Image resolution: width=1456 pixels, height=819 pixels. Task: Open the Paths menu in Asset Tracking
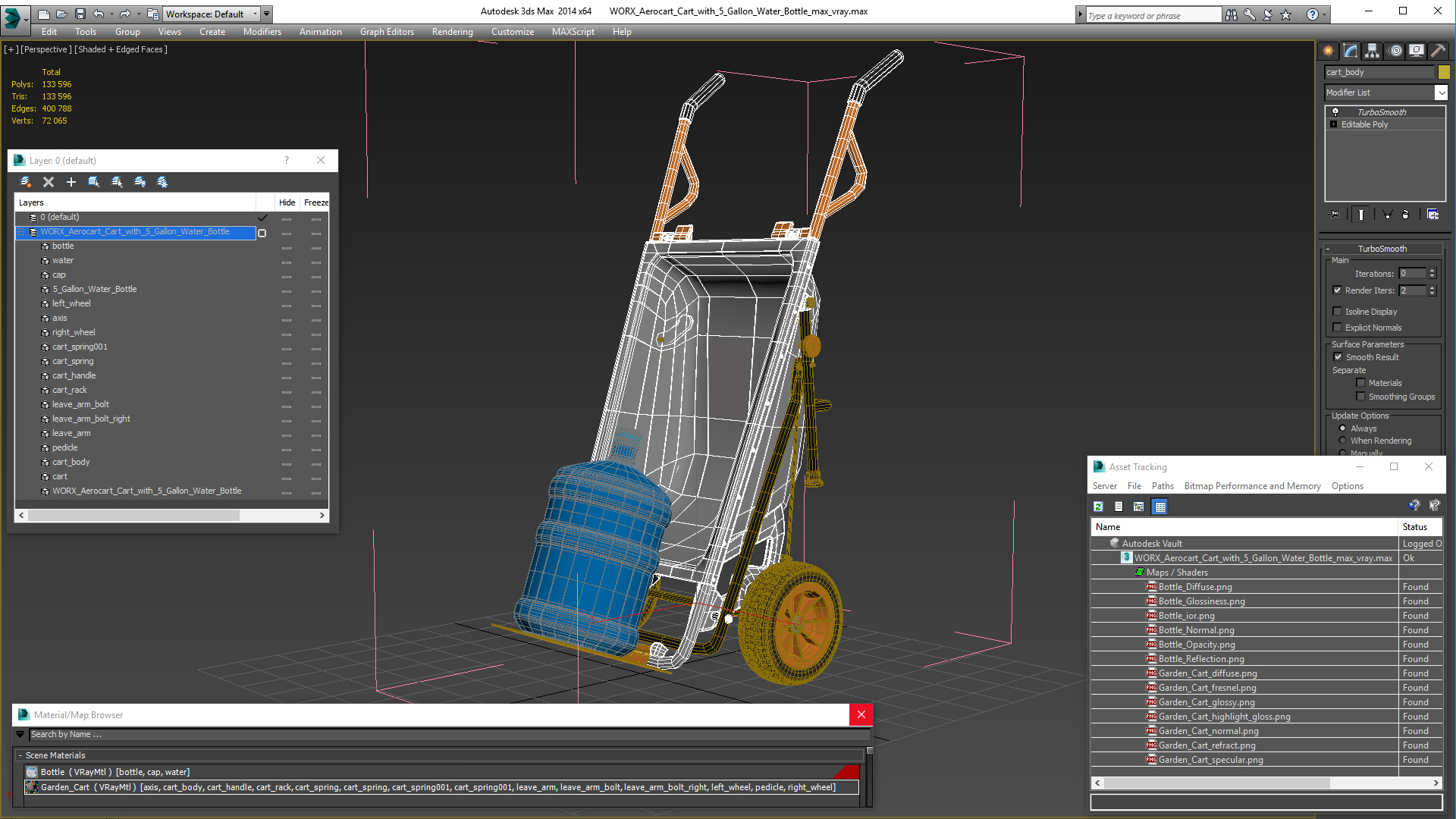pos(1163,486)
